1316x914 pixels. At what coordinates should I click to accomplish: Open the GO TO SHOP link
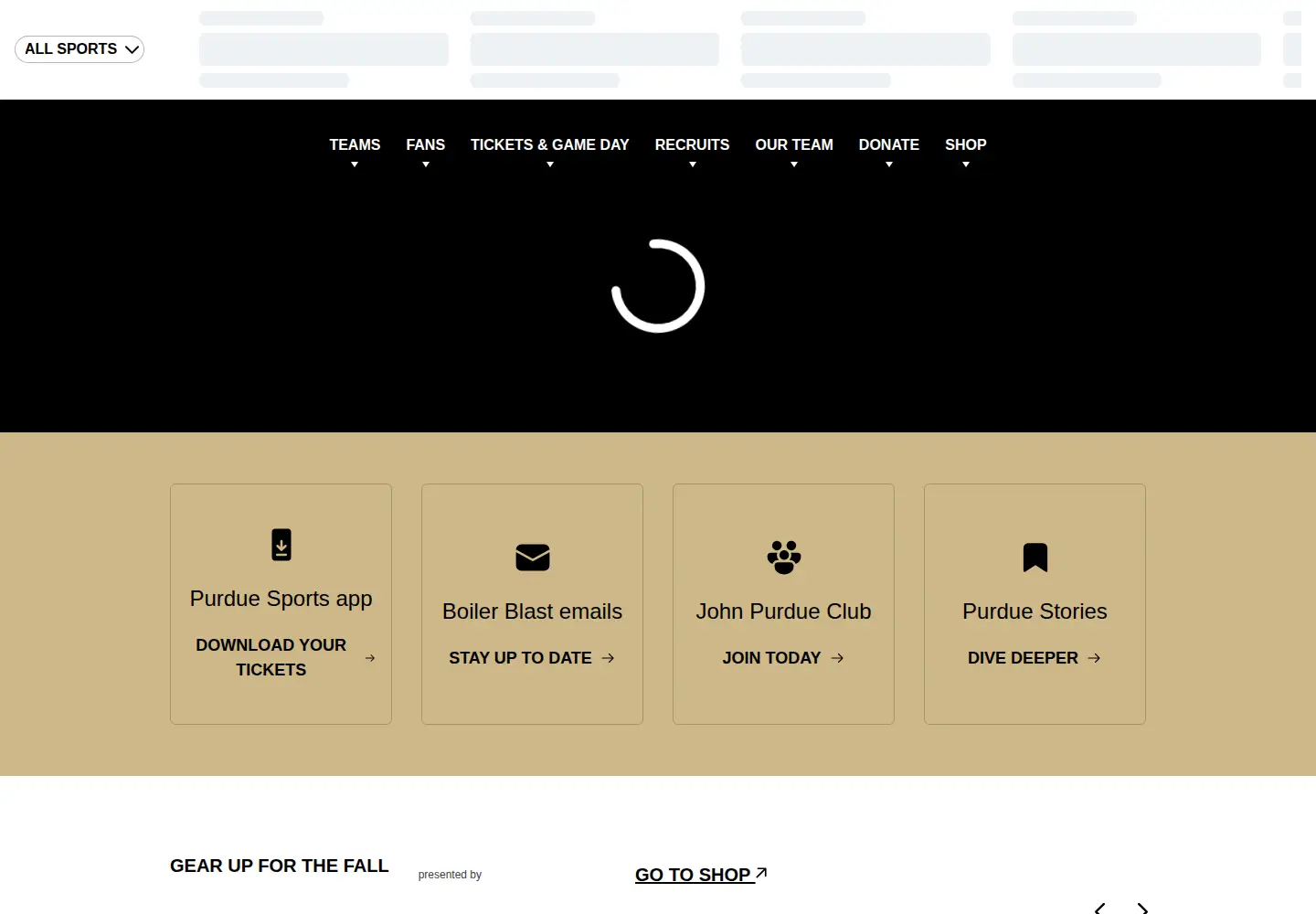click(x=701, y=875)
